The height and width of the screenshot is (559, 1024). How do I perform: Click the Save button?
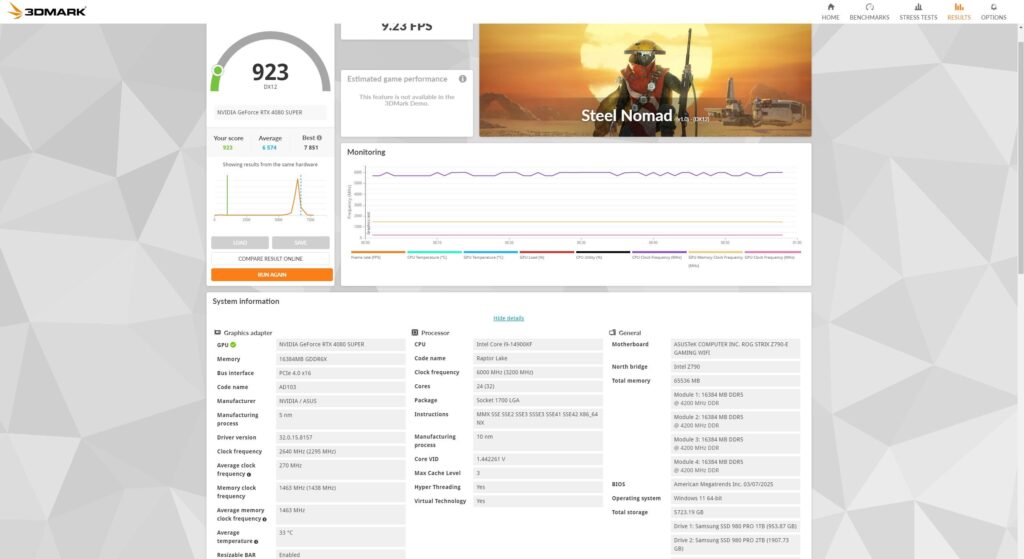coord(300,242)
